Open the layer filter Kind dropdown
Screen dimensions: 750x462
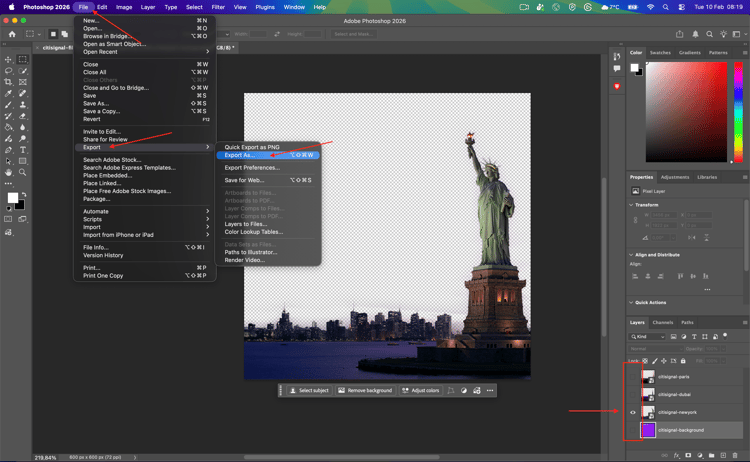click(648, 337)
